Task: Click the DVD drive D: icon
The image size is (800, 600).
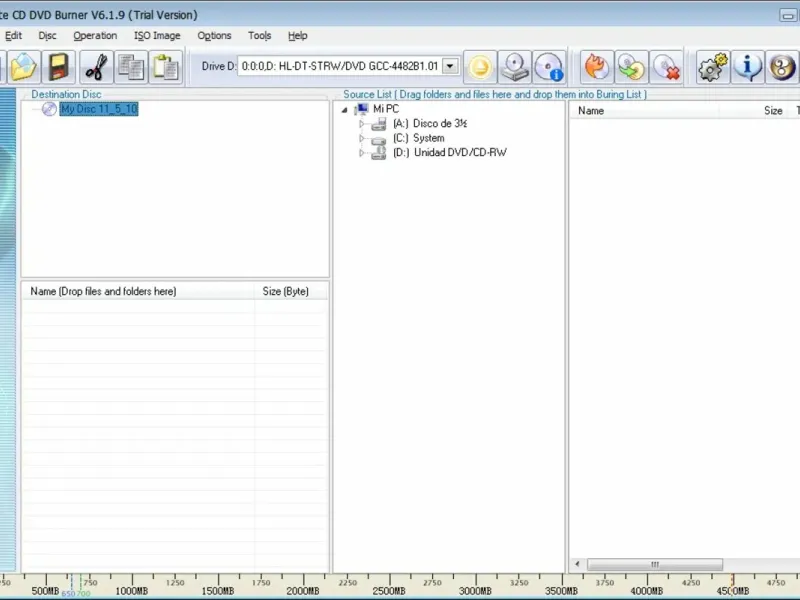Action: (x=379, y=153)
